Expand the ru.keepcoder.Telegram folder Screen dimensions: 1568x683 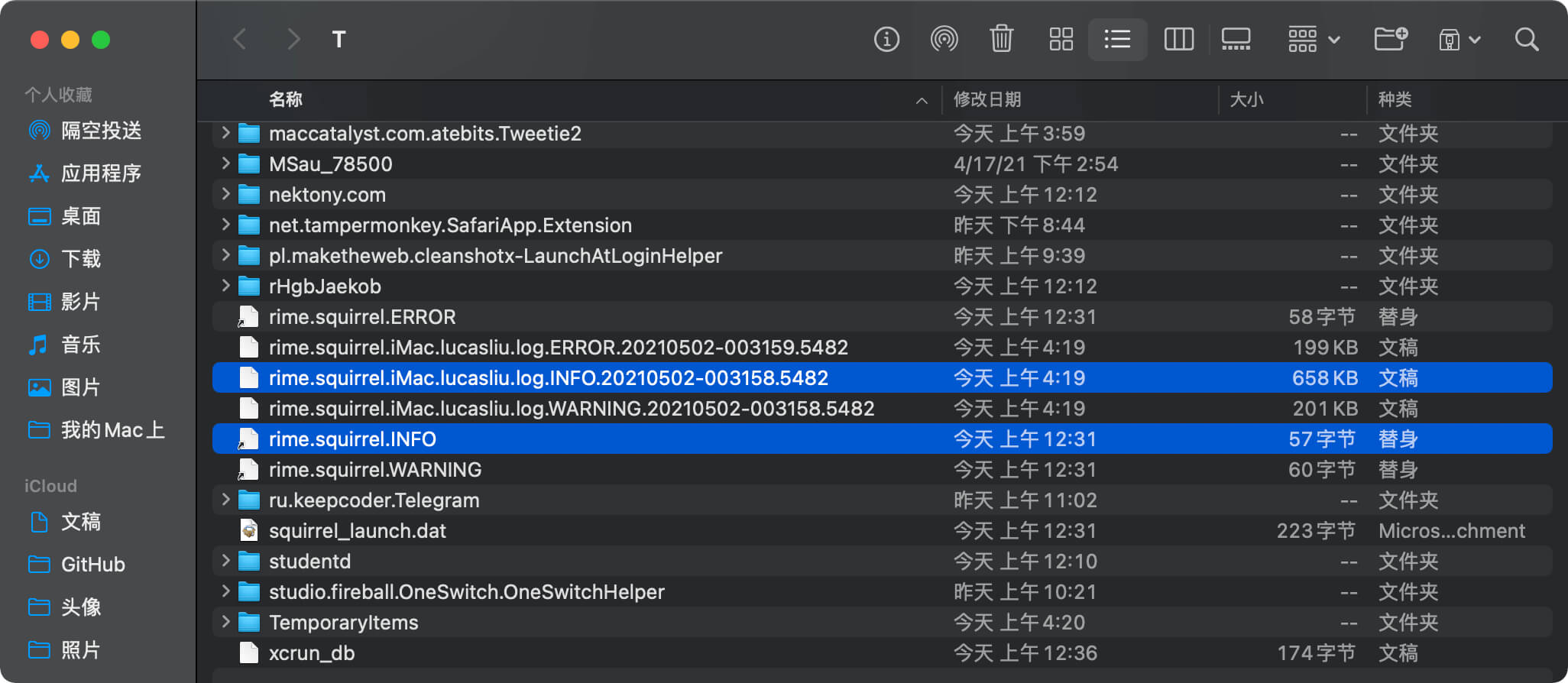tap(225, 500)
